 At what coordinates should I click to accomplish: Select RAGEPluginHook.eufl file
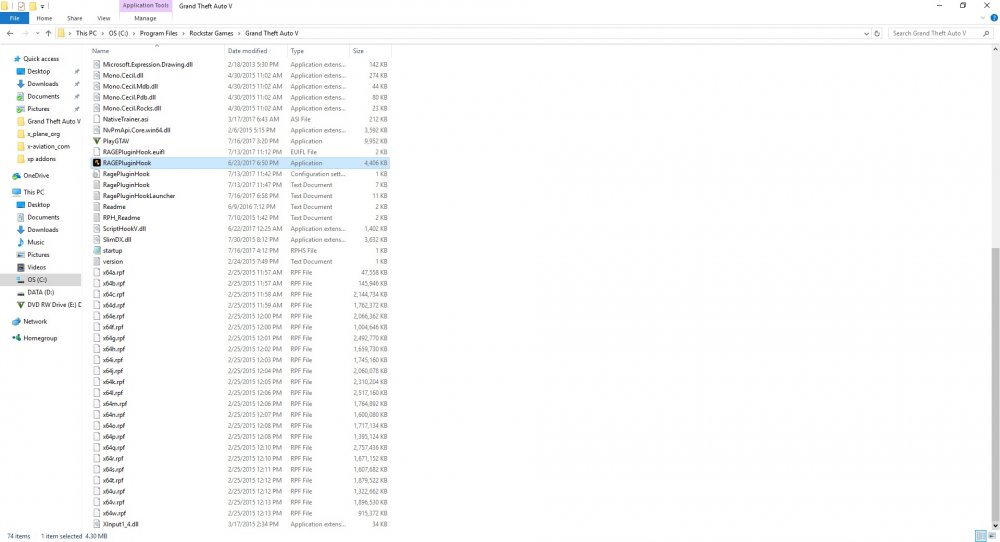pyautogui.click(x=133, y=152)
